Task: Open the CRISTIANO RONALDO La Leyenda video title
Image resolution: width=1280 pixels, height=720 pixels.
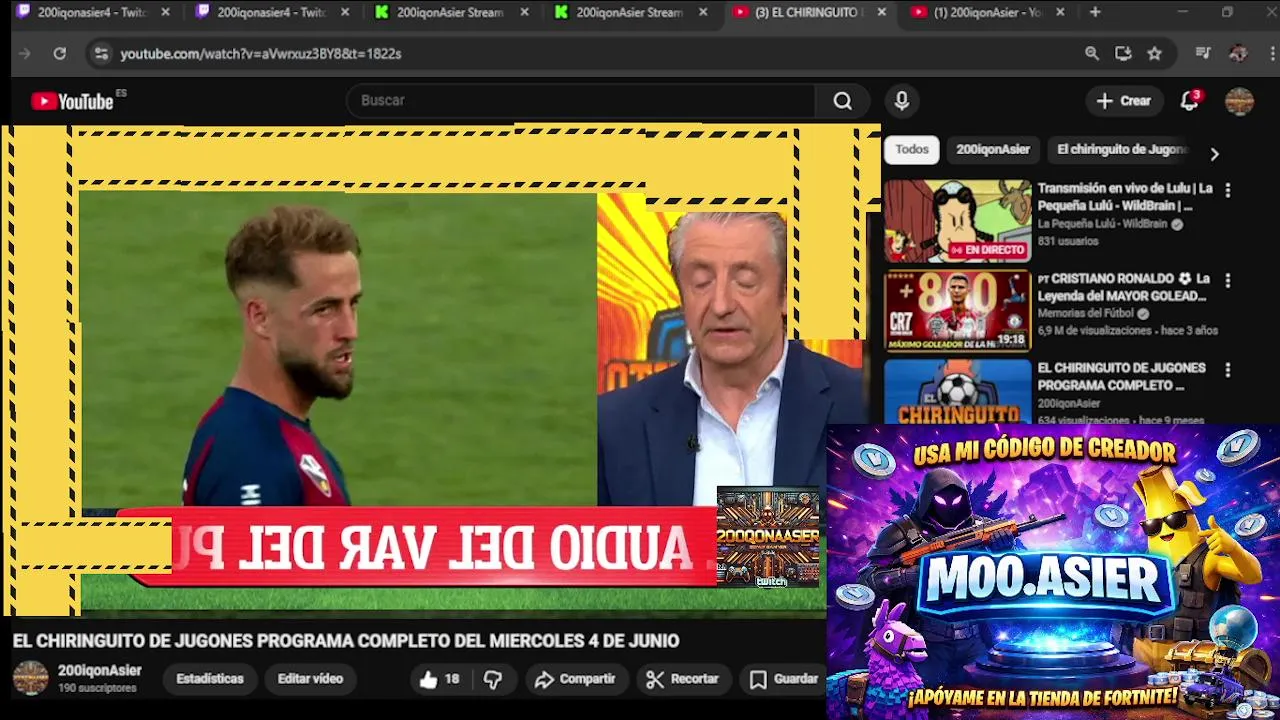Action: coord(1124,287)
